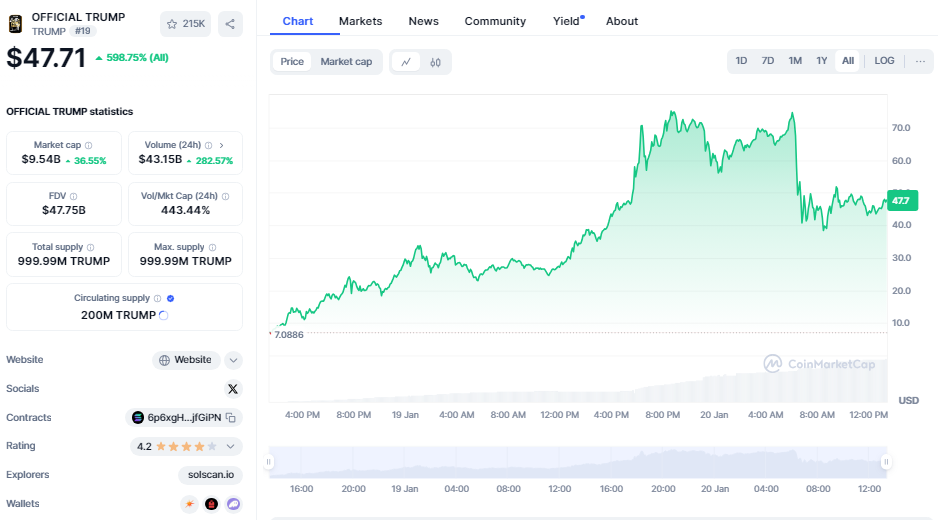Show Volume (24h) info icon

209,145
